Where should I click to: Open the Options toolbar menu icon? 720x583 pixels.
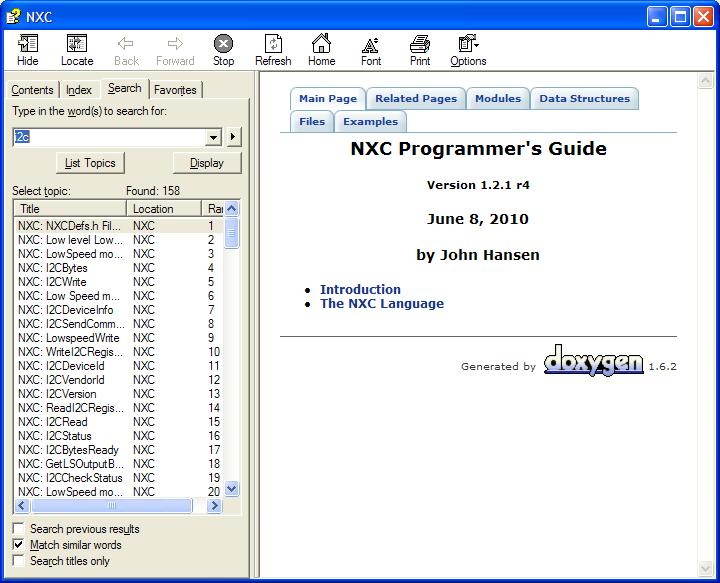coord(468,44)
